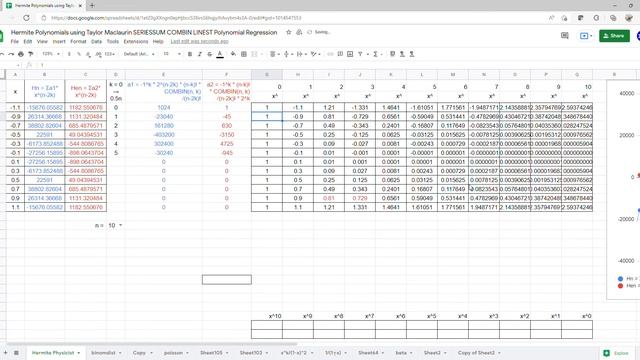640x360 pixels.
Task: Click the insert chart icon
Action: tap(350, 54)
